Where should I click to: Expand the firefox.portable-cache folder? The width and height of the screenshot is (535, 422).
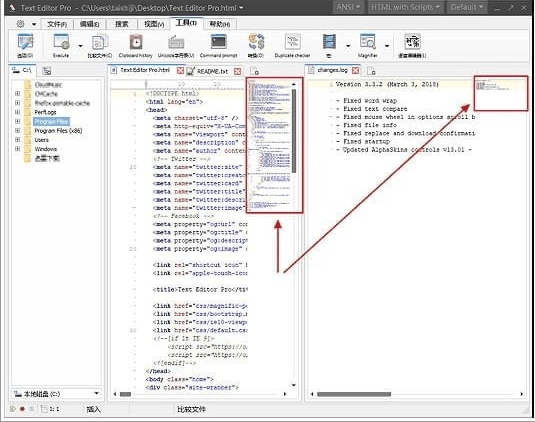(x=17, y=103)
